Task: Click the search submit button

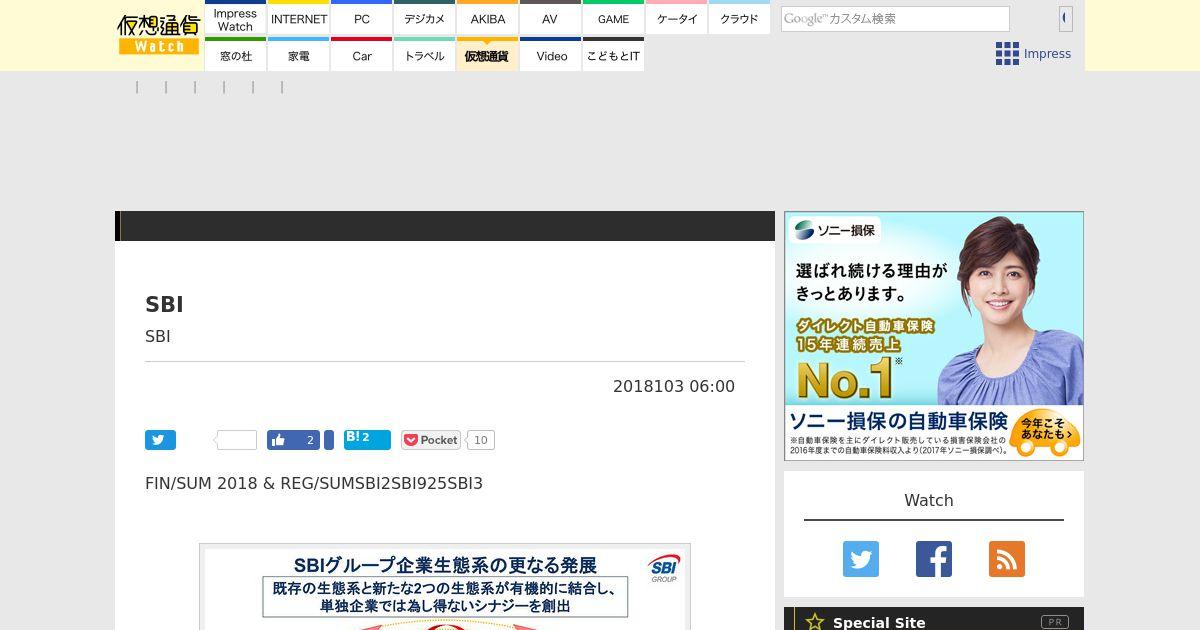Action: (1065, 18)
